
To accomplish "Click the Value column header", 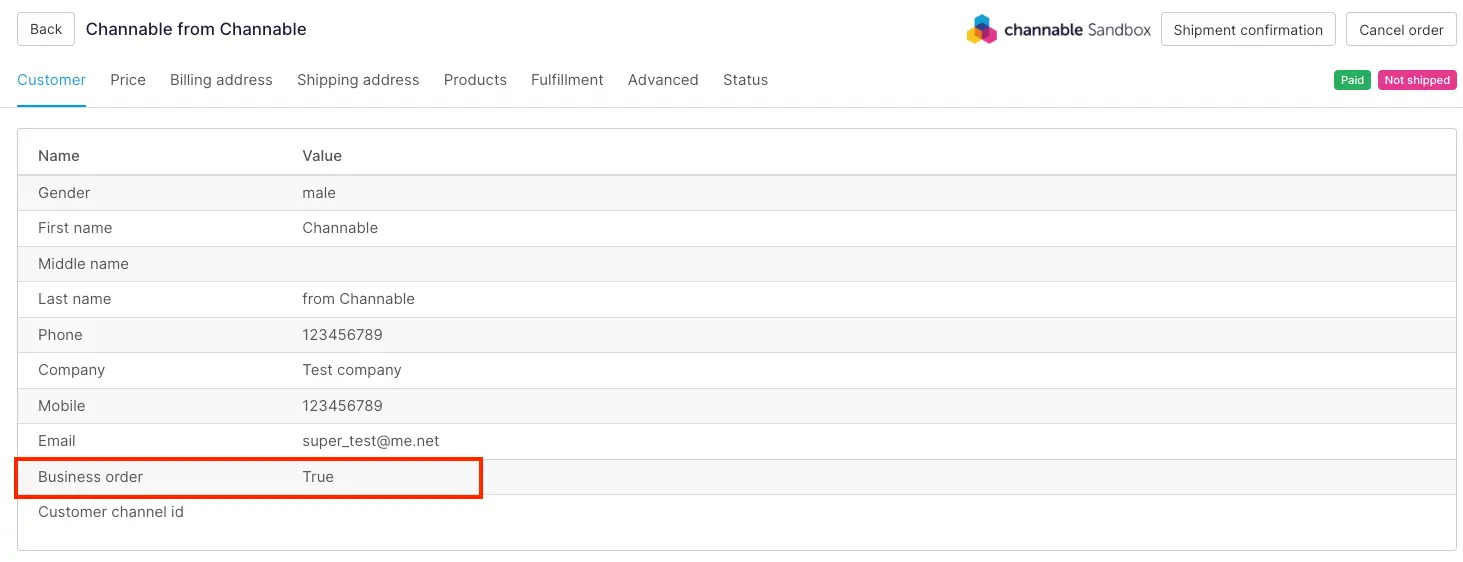I will click(x=322, y=156).
